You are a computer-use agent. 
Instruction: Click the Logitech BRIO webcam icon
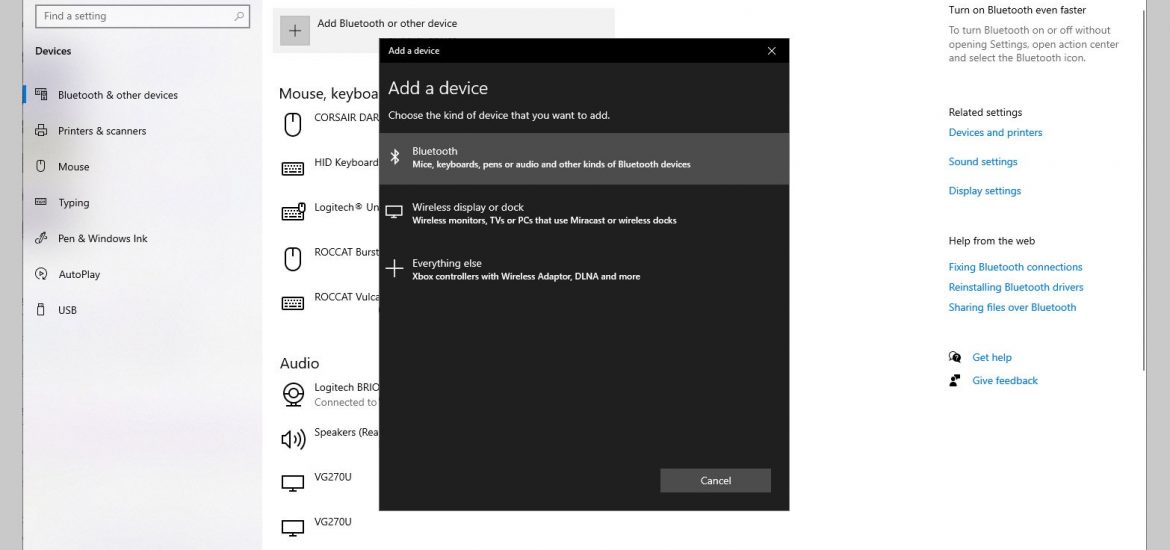click(x=293, y=394)
